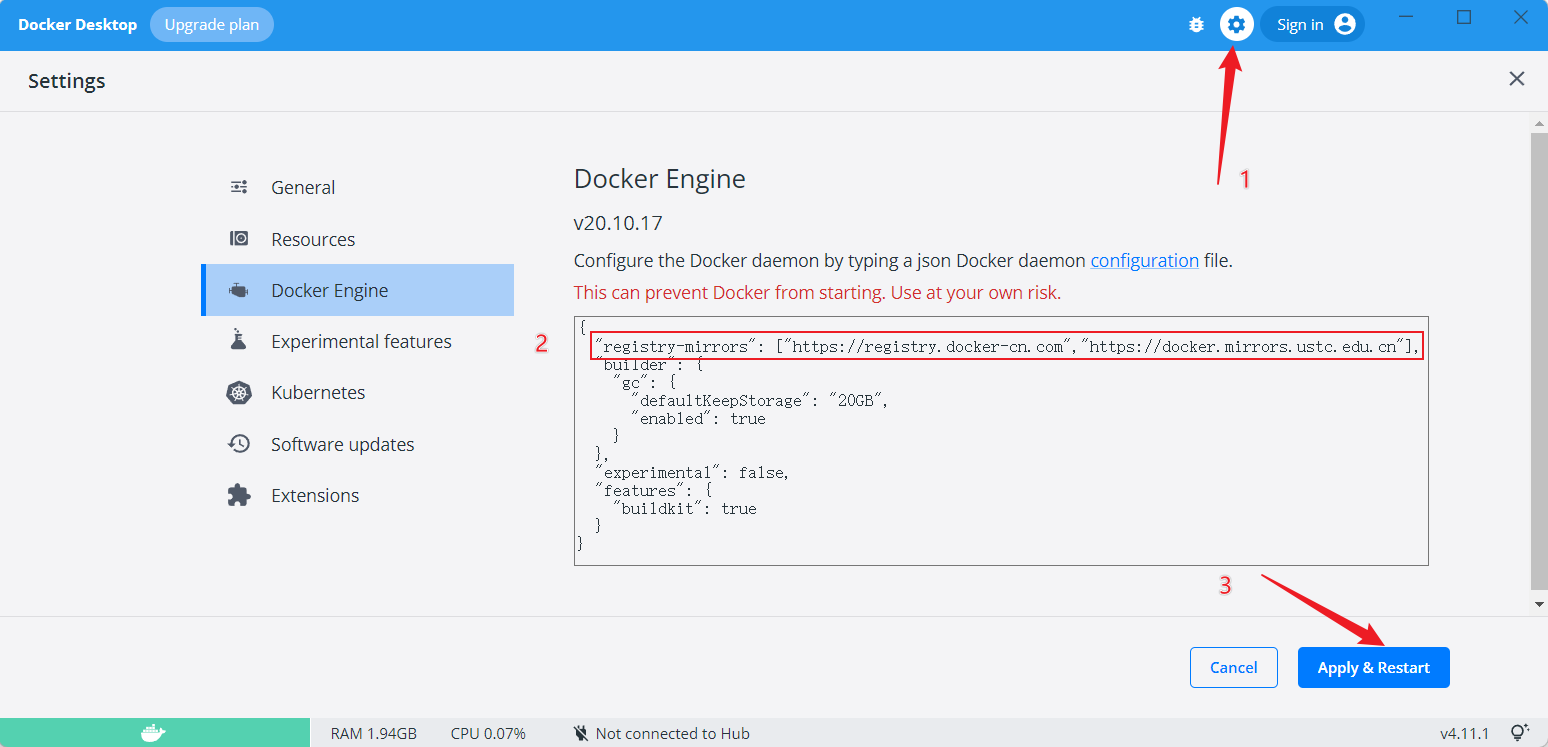Open the Extensions settings section
The height and width of the screenshot is (747, 1548).
click(357, 495)
